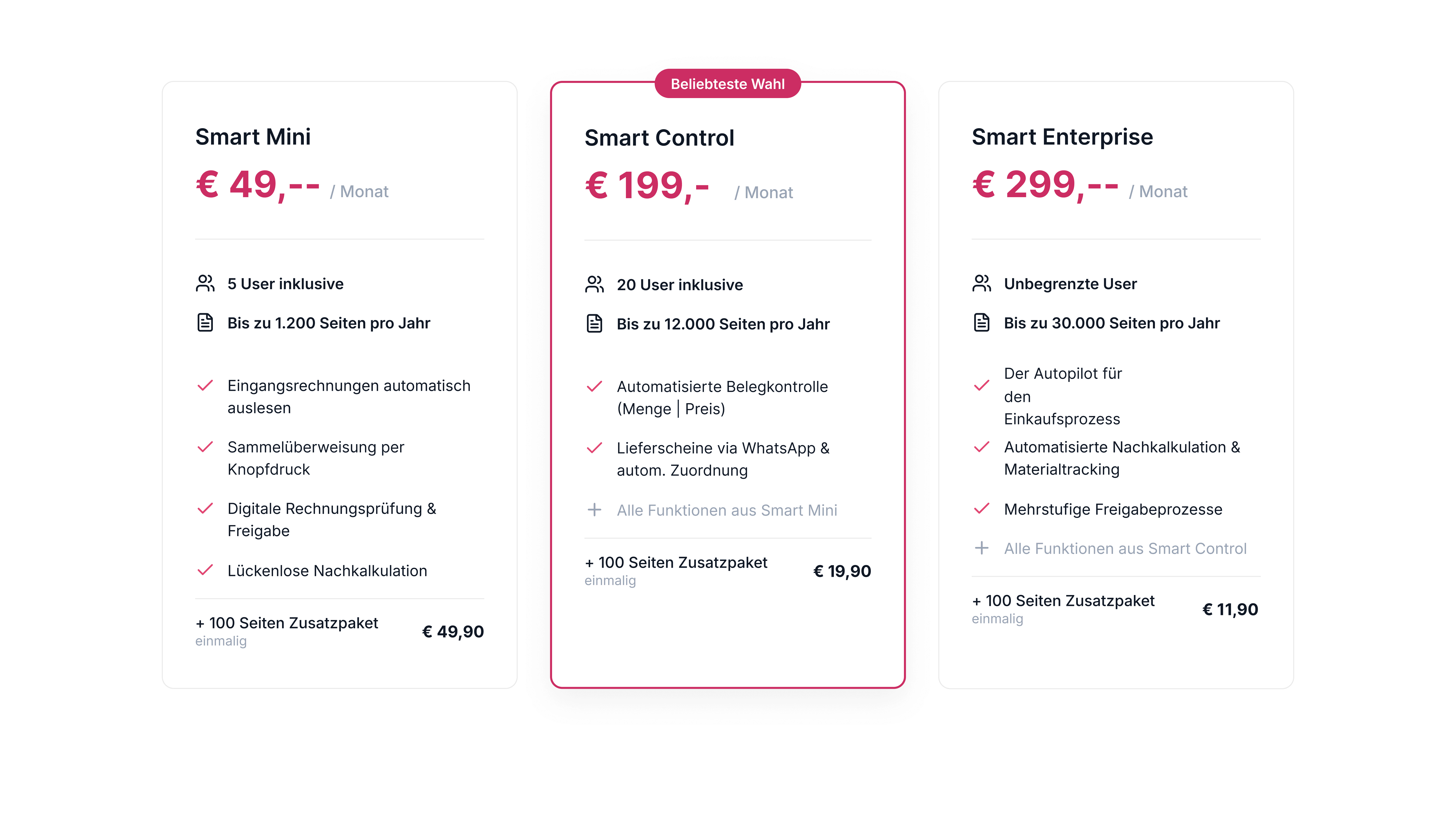This screenshot has width=1456, height=821.
Task: Select the € 11,90 Zusatzpaket price
Action: [x=1230, y=610]
